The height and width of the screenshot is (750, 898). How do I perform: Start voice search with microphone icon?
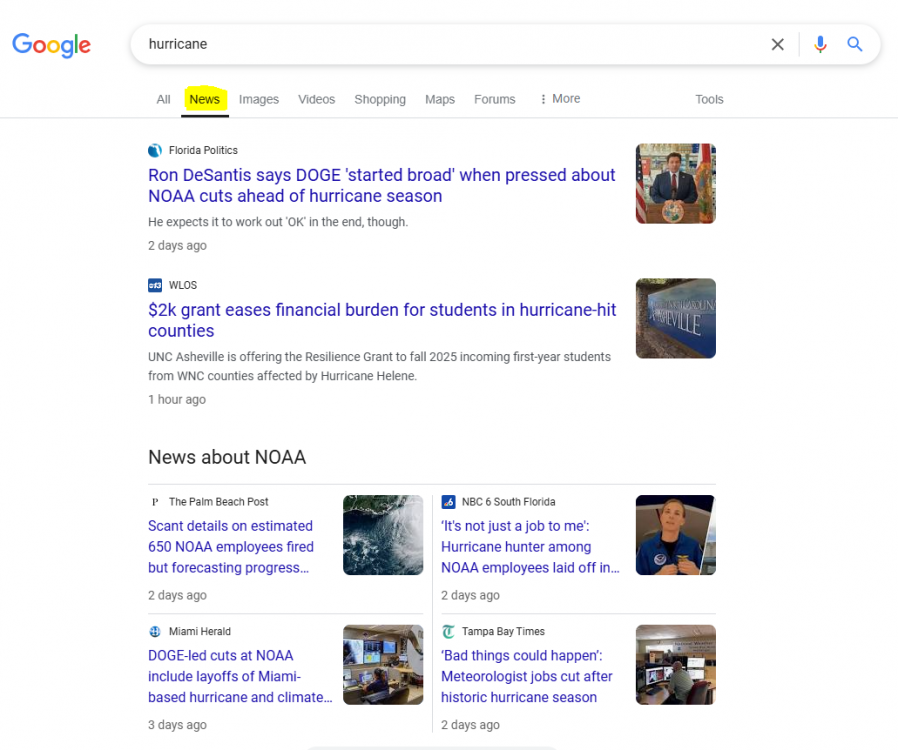(x=820, y=44)
